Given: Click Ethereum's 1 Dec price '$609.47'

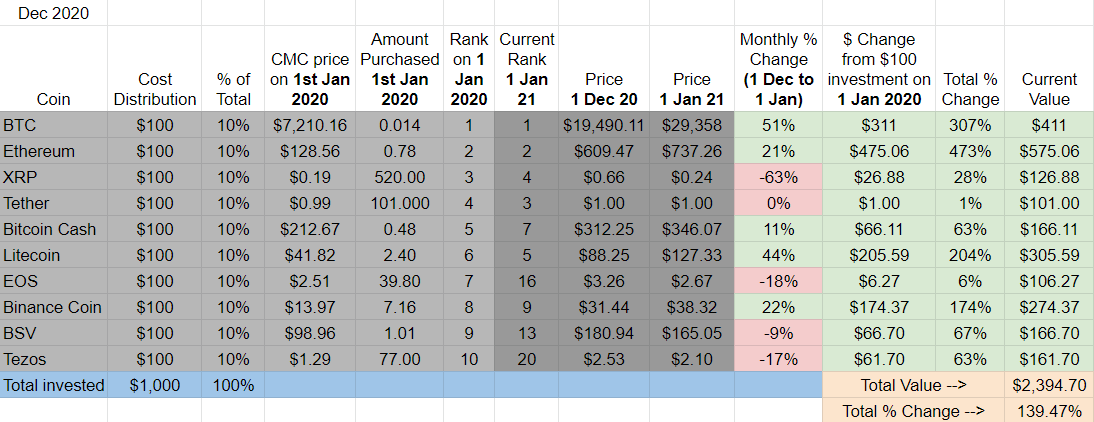Looking at the screenshot, I should pos(604,151).
